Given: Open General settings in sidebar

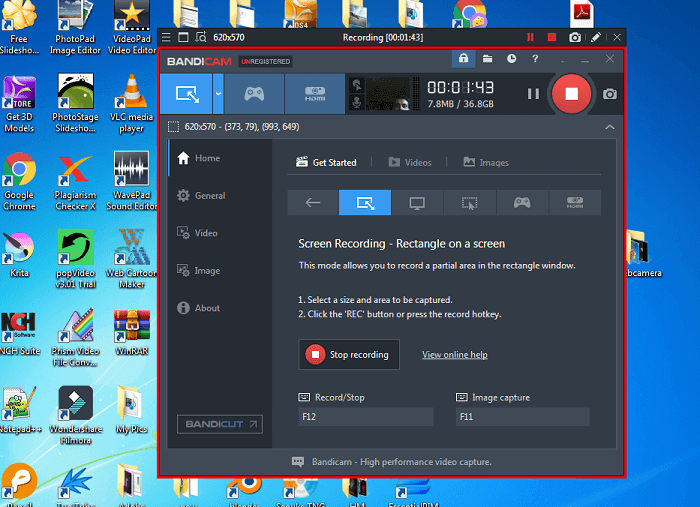Looking at the screenshot, I should (x=201, y=195).
